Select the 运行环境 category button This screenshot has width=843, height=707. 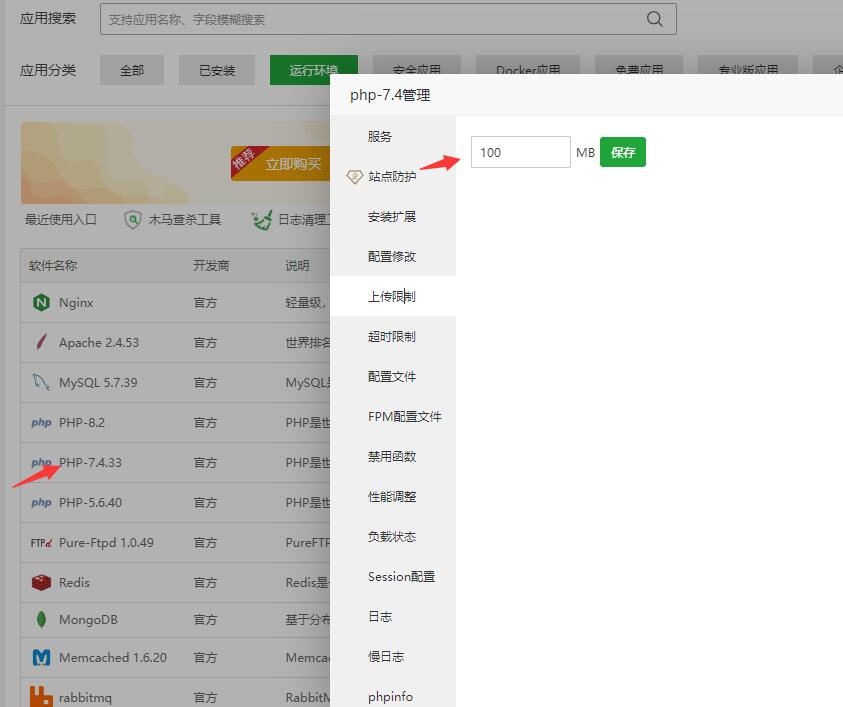(x=313, y=70)
